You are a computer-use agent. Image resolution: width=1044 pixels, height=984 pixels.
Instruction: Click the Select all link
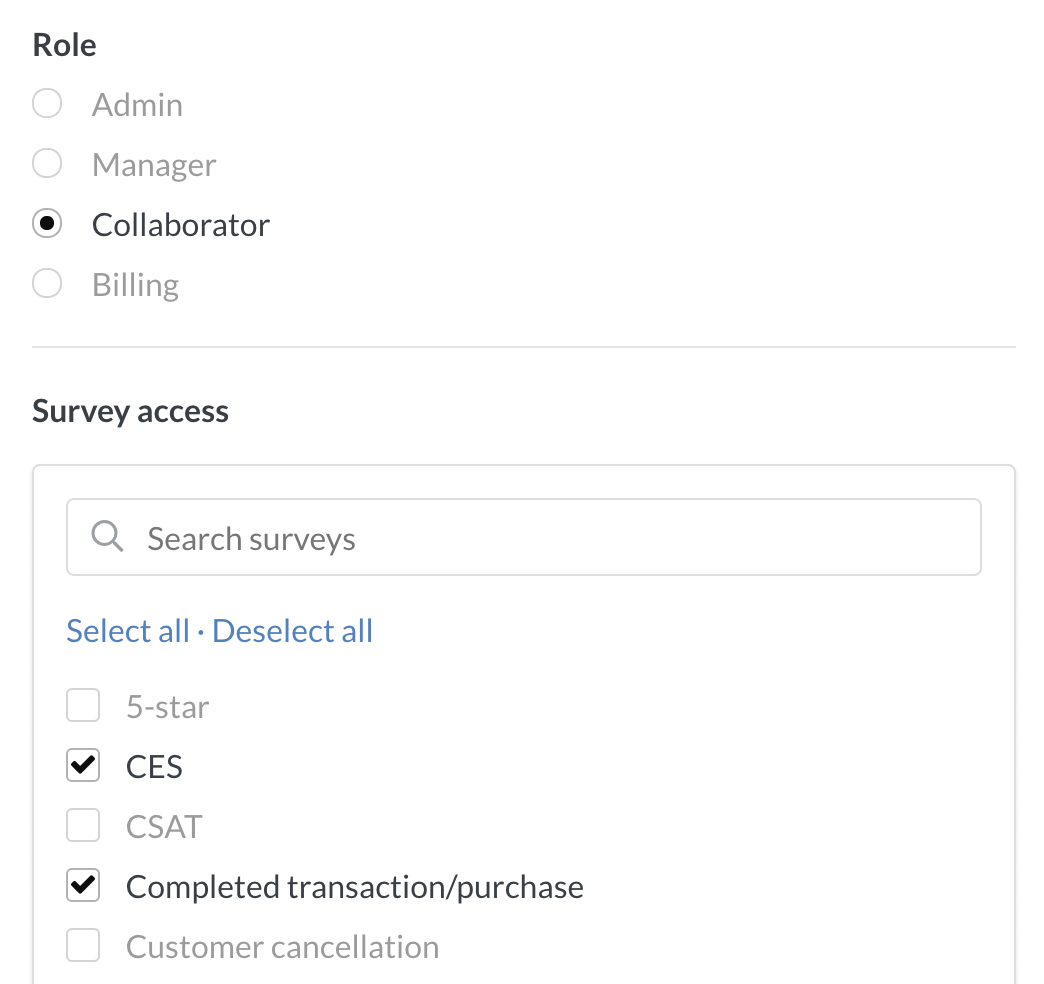[x=127, y=631]
